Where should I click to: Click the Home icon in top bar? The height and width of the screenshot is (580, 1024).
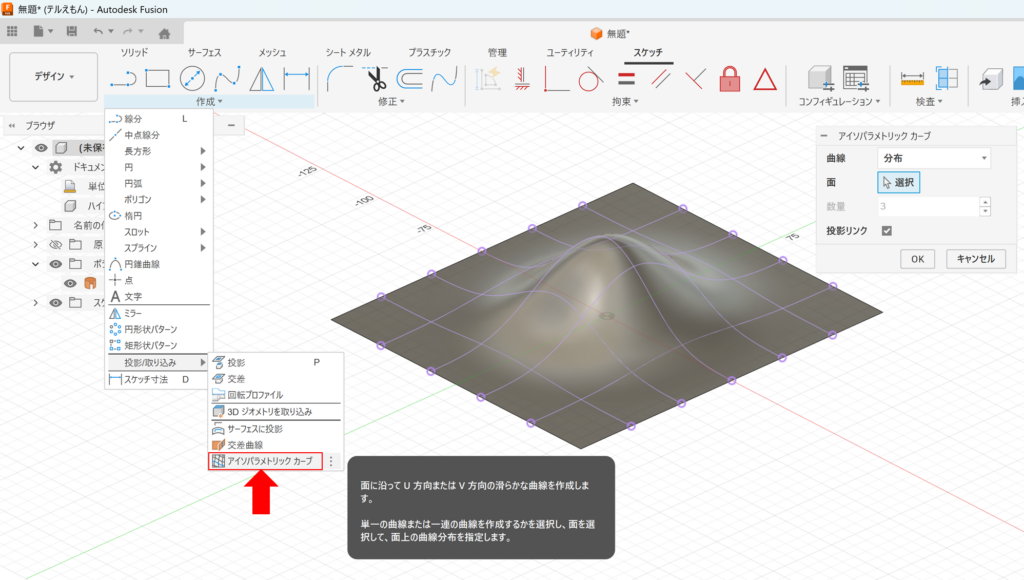pyautogui.click(x=164, y=32)
